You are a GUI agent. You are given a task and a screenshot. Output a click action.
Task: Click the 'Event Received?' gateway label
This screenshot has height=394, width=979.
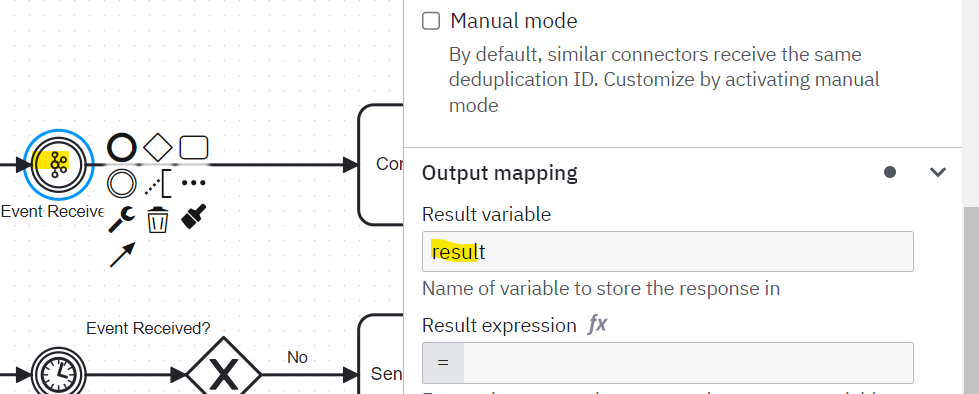(x=148, y=328)
